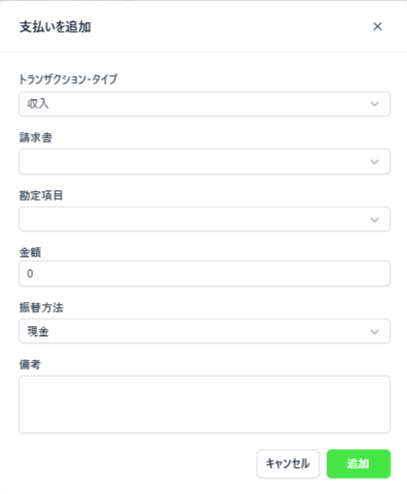The image size is (407, 494).
Task: Click the 請求書 field label
Action: pyautogui.click(x=36, y=137)
